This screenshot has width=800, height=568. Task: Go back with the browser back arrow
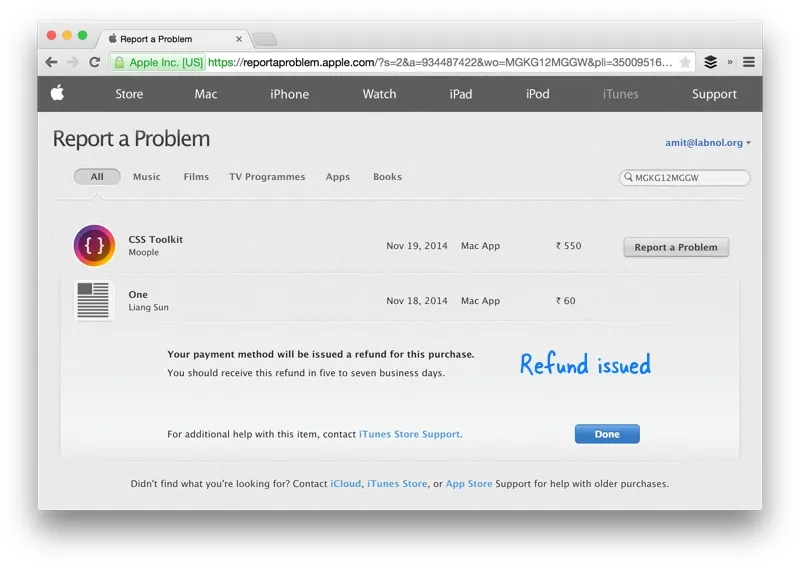51,62
